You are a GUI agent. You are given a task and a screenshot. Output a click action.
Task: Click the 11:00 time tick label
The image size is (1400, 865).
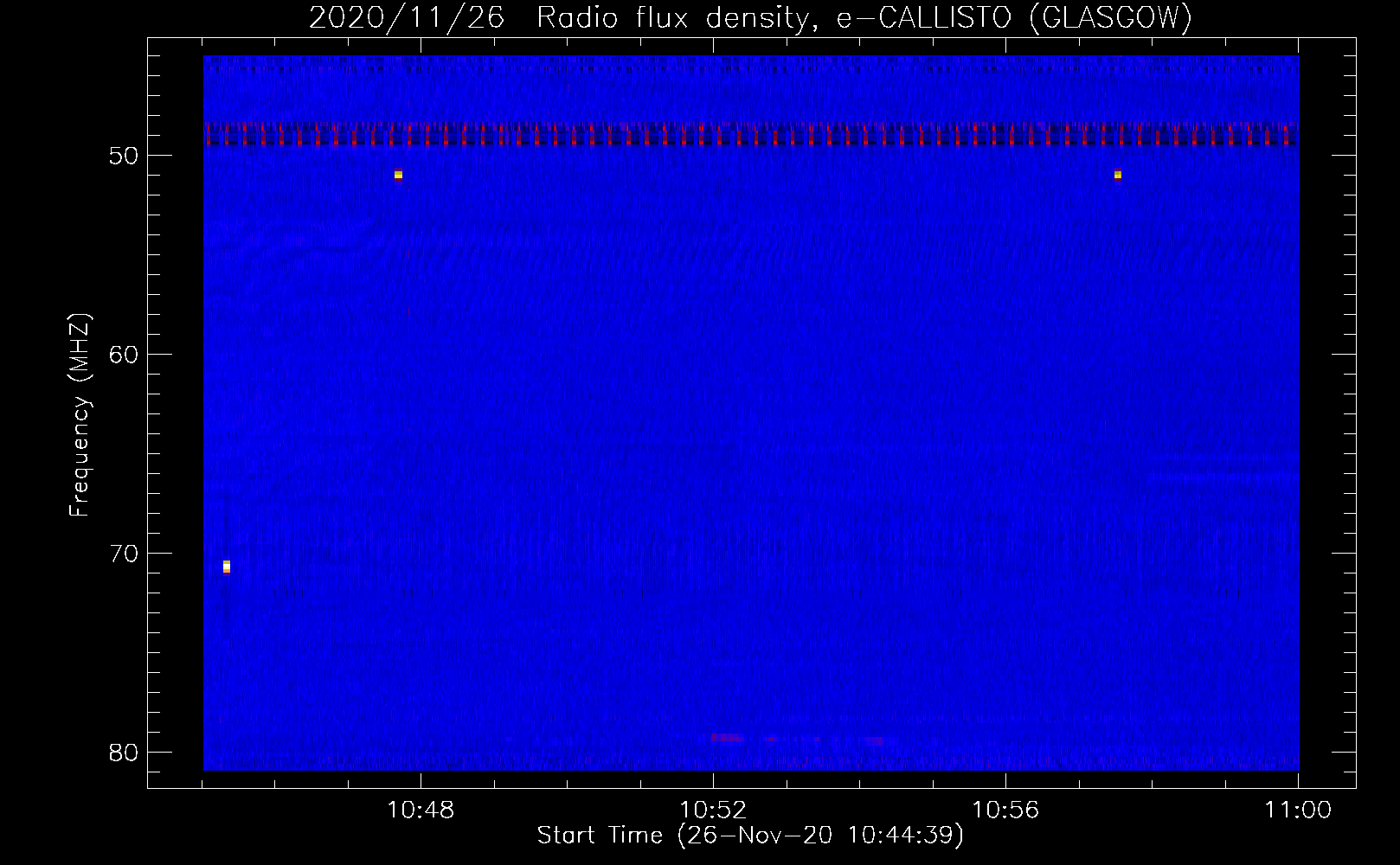pyautogui.click(x=1297, y=811)
